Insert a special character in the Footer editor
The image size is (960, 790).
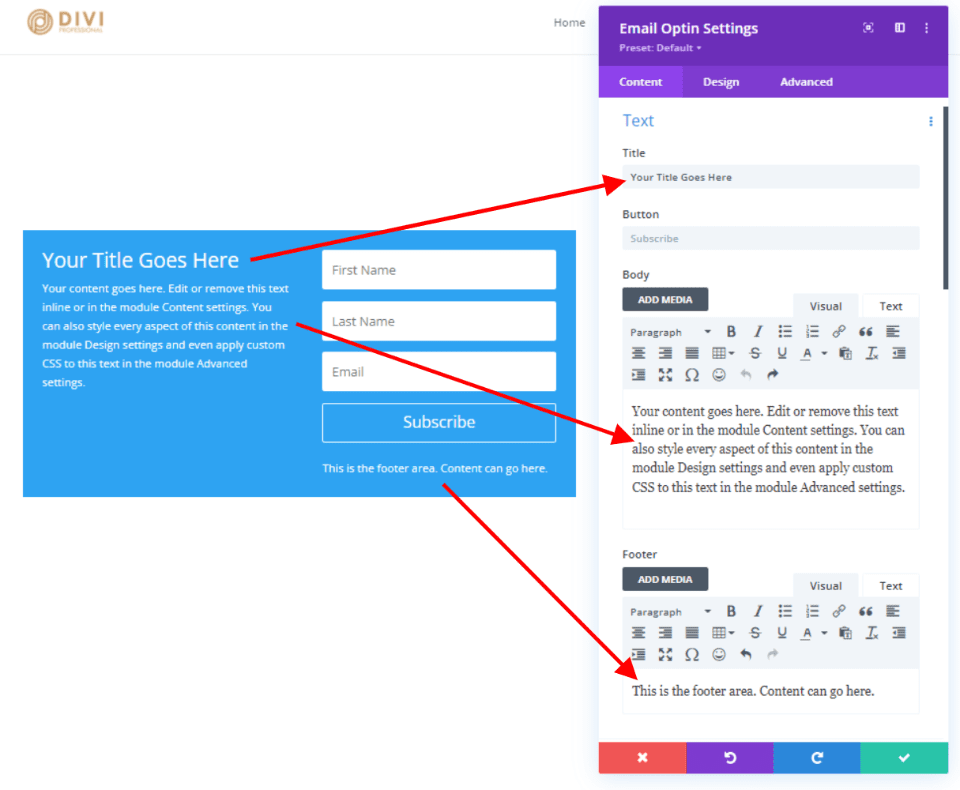[x=691, y=654]
